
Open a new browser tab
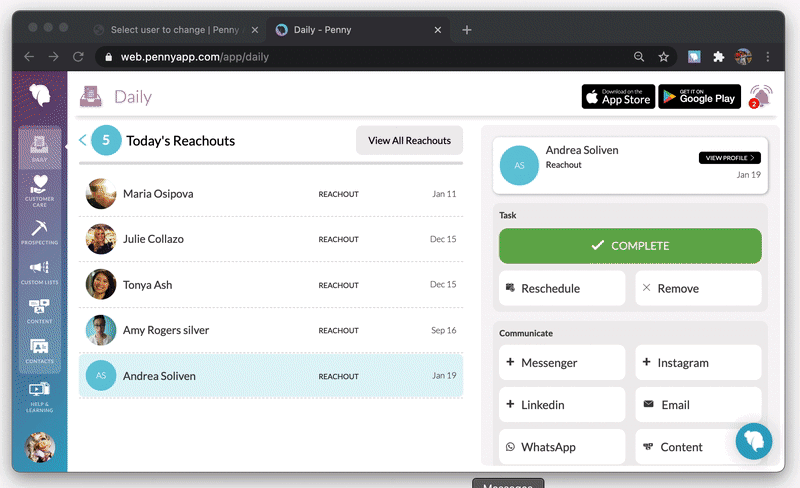[466, 30]
